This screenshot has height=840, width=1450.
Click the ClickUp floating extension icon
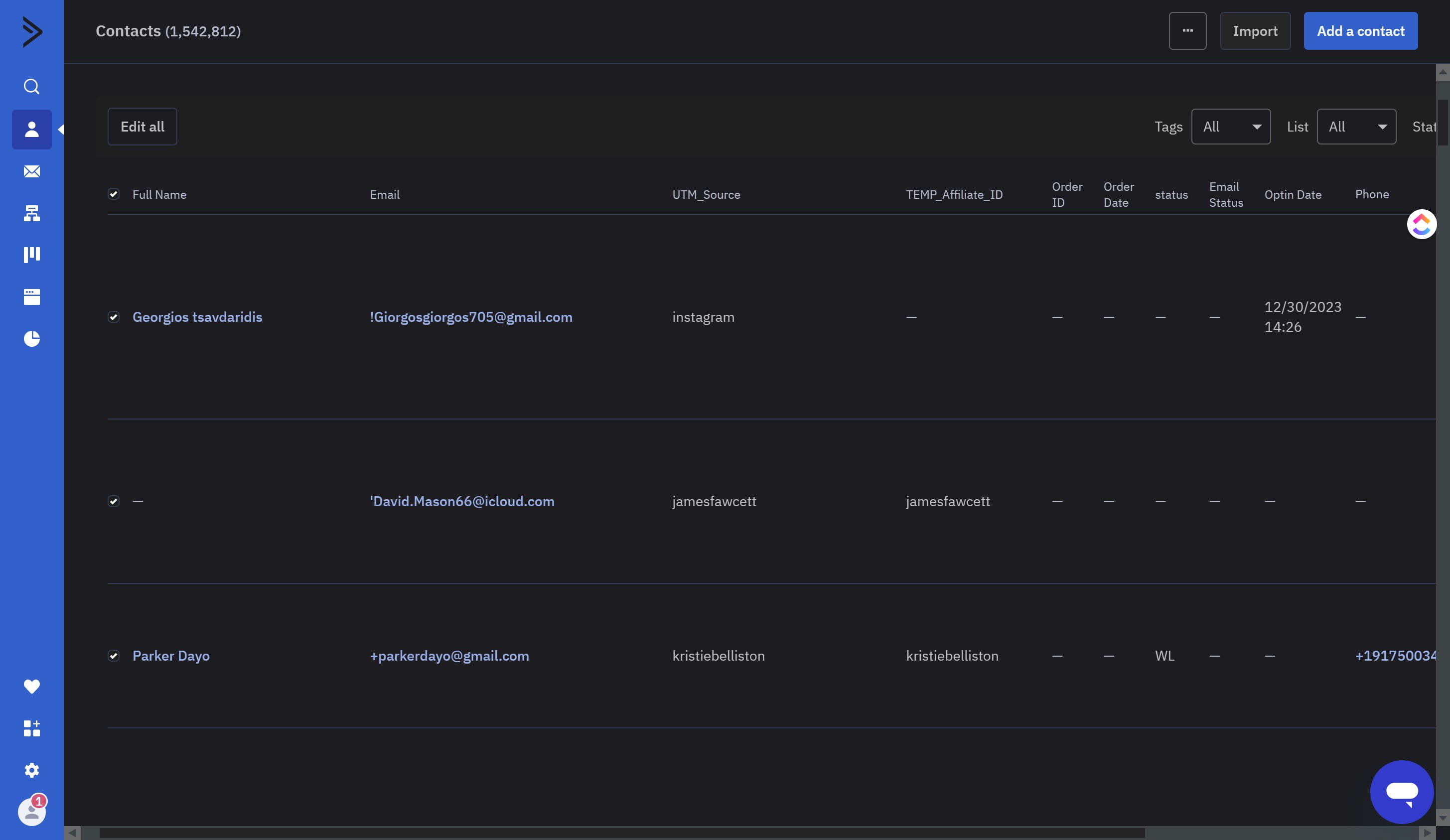[x=1421, y=224]
